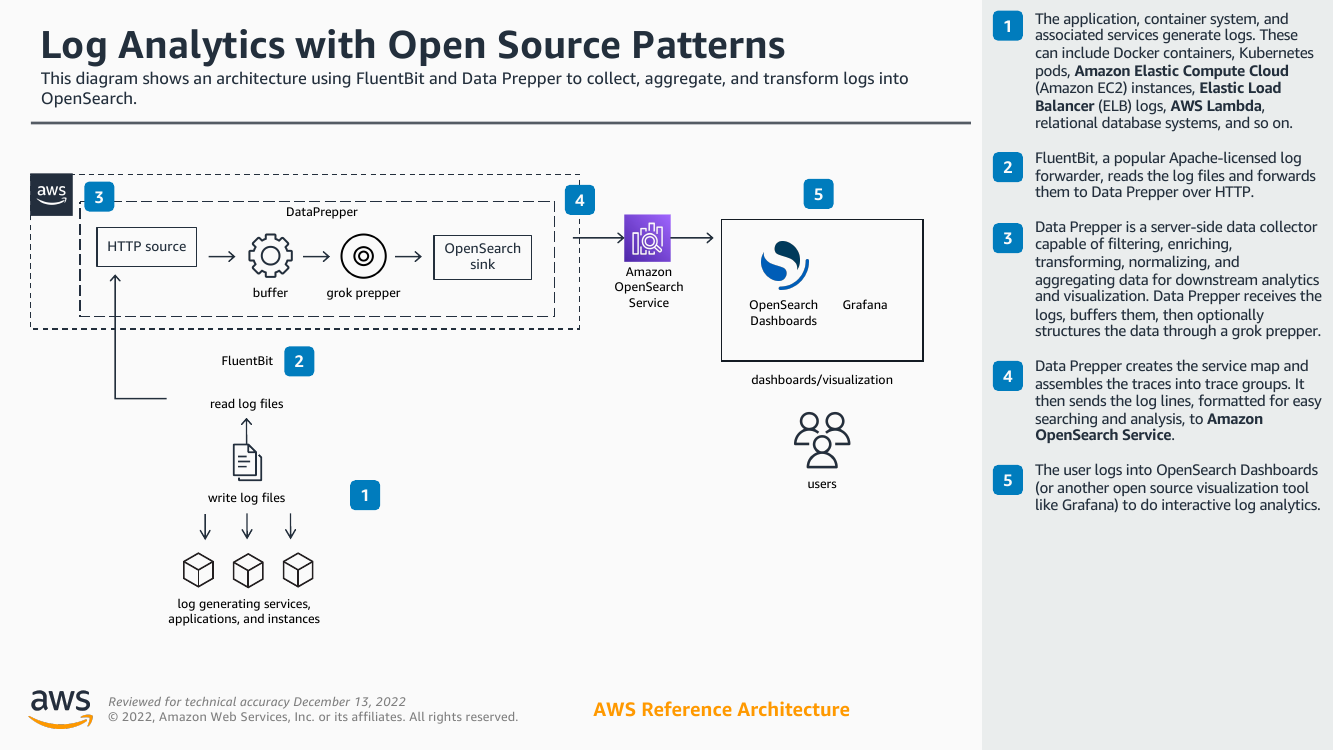Click the purple Amazon OpenSearch Service icon

pos(647,238)
